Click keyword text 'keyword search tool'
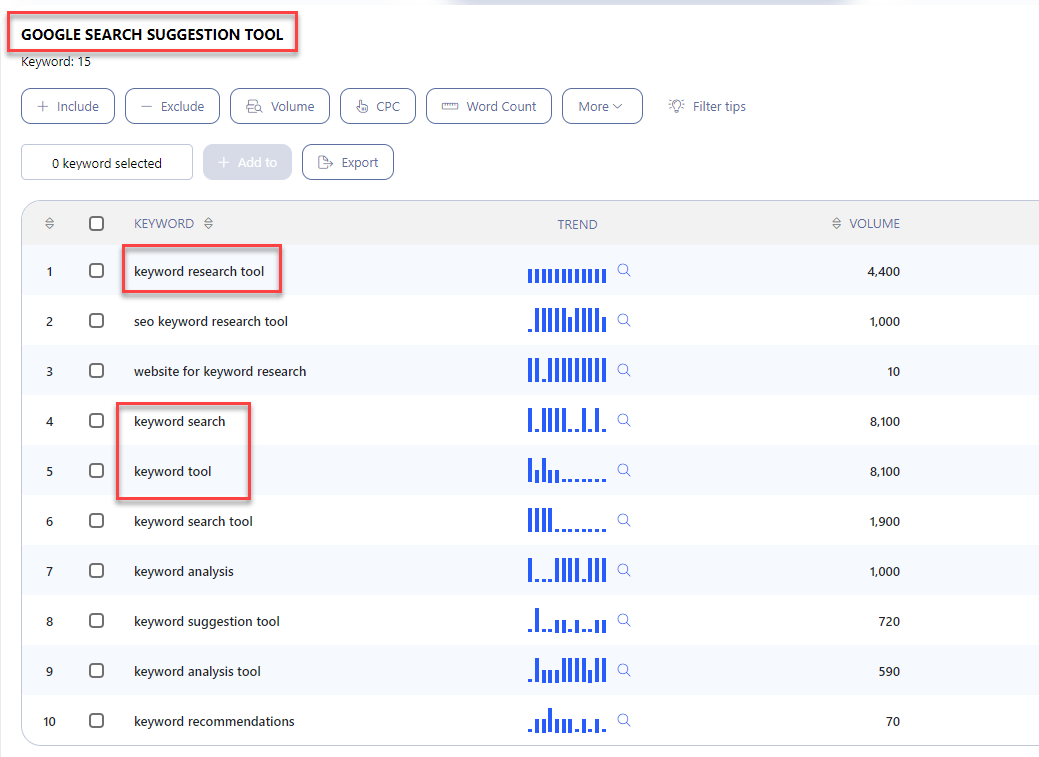Viewport: 1039px width, 757px height. coord(193,522)
